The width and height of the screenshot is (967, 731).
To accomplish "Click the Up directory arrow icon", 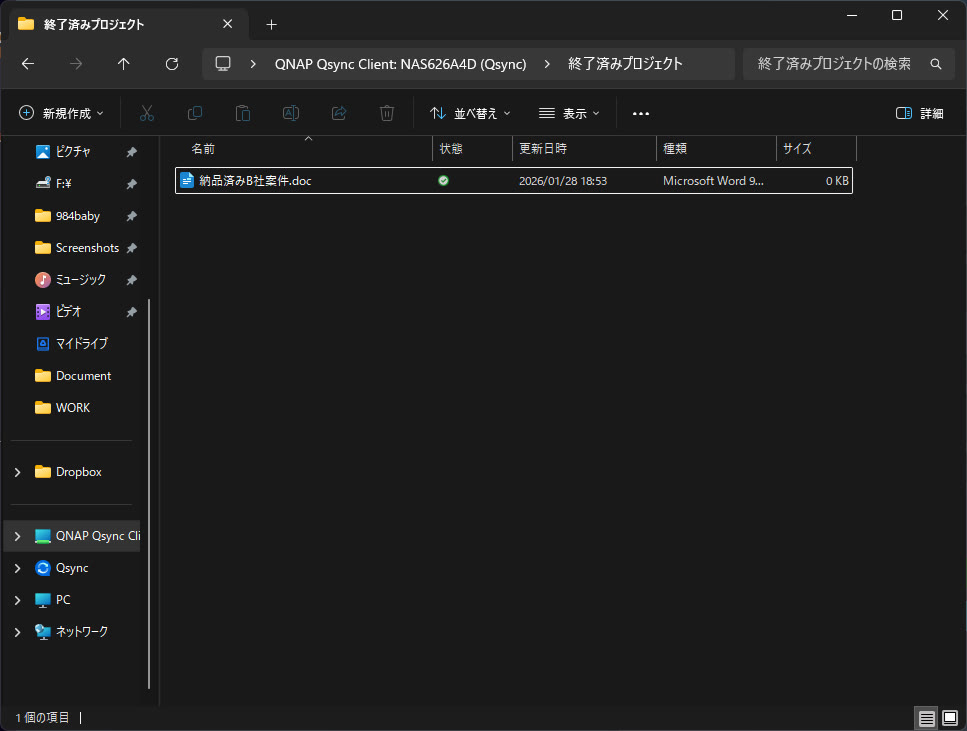I will [124, 64].
